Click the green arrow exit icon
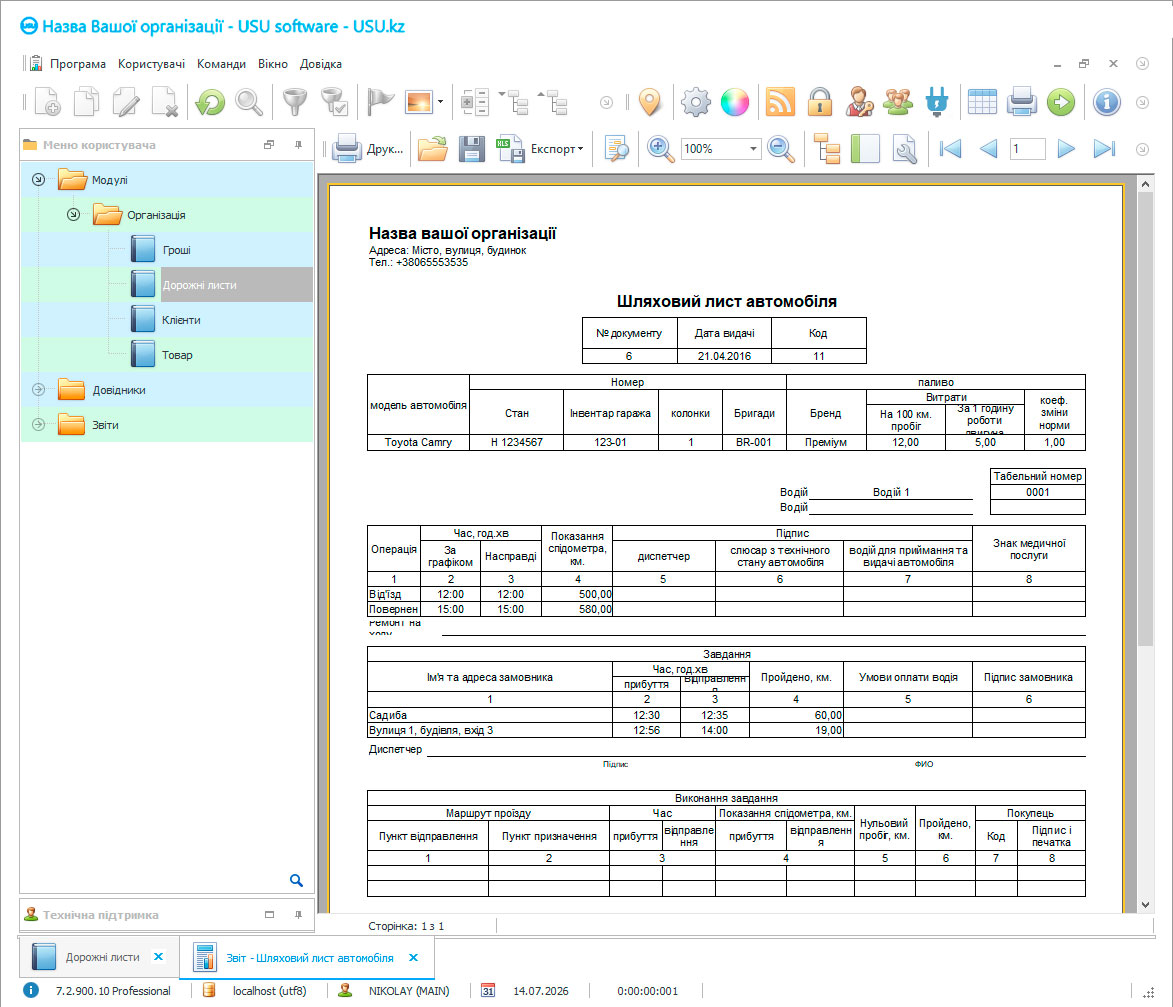 1061,102
